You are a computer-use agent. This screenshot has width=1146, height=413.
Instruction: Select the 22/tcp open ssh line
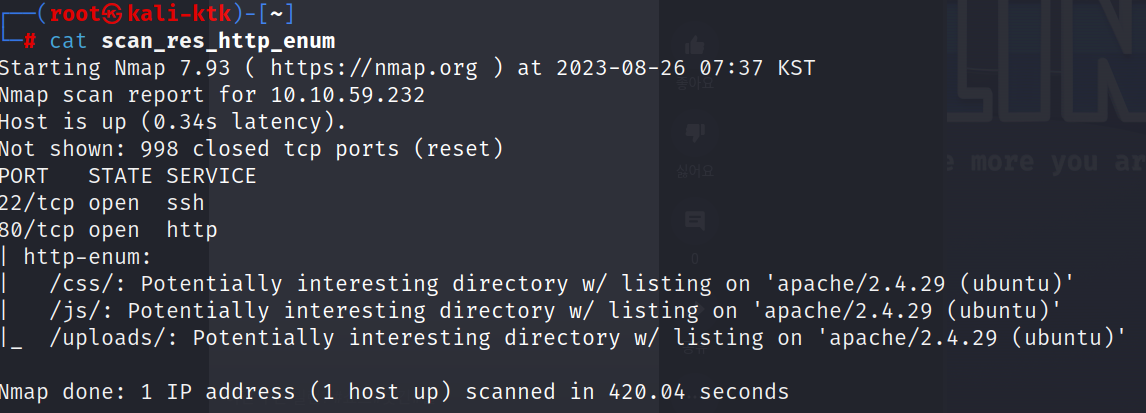pyautogui.click(x=102, y=202)
